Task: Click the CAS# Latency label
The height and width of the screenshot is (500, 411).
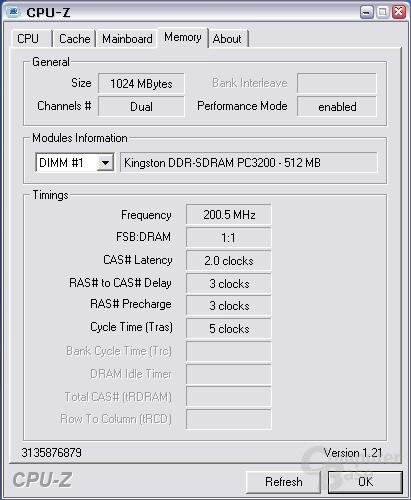Action: (138, 260)
